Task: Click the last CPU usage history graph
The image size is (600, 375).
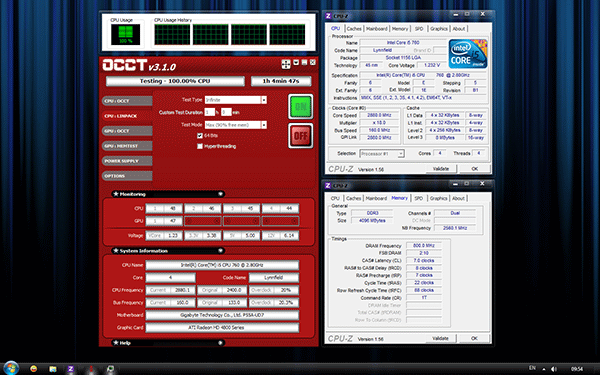Action: point(287,34)
